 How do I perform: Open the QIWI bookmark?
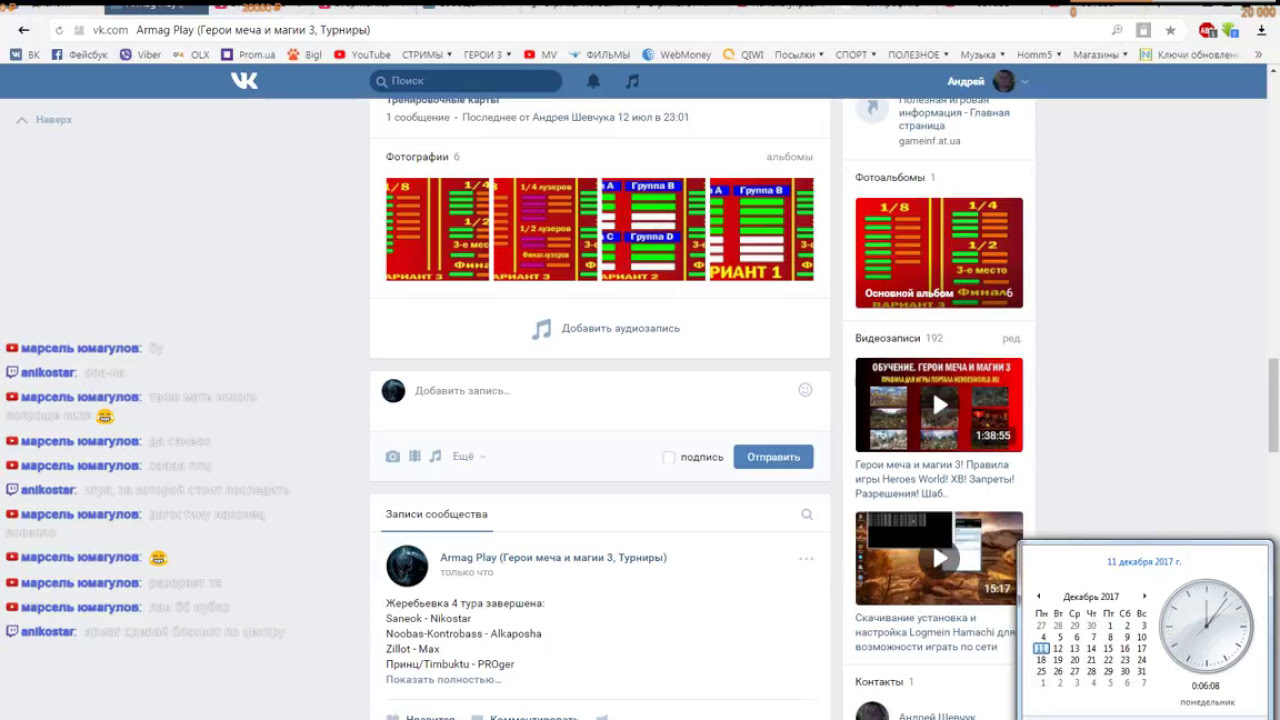pos(743,55)
